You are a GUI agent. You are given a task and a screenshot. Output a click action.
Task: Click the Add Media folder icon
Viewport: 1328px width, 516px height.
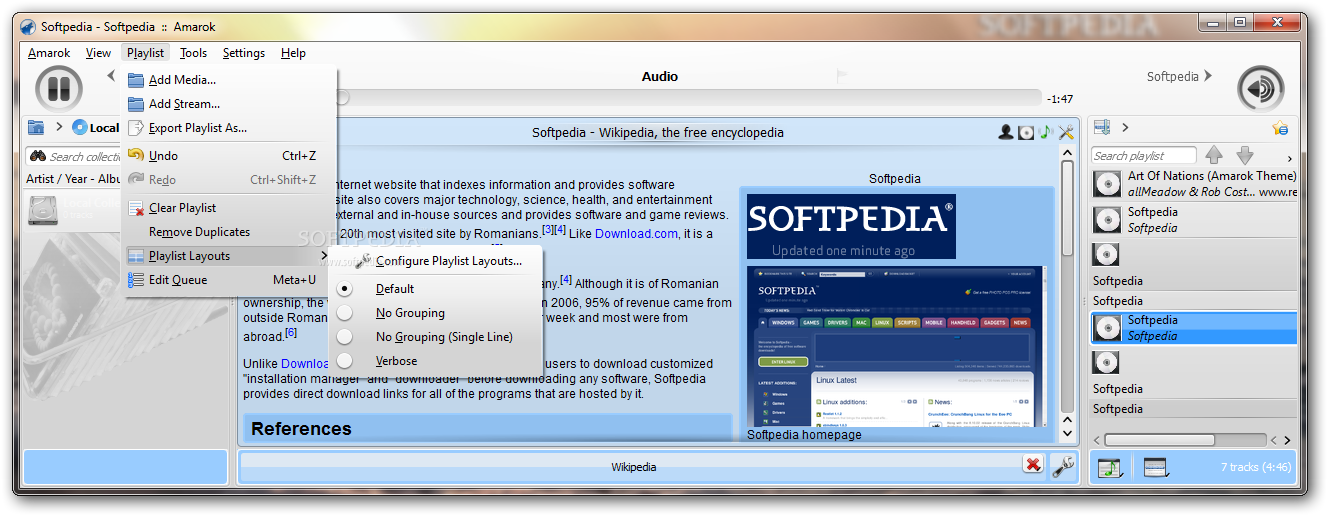pyautogui.click(x=136, y=80)
